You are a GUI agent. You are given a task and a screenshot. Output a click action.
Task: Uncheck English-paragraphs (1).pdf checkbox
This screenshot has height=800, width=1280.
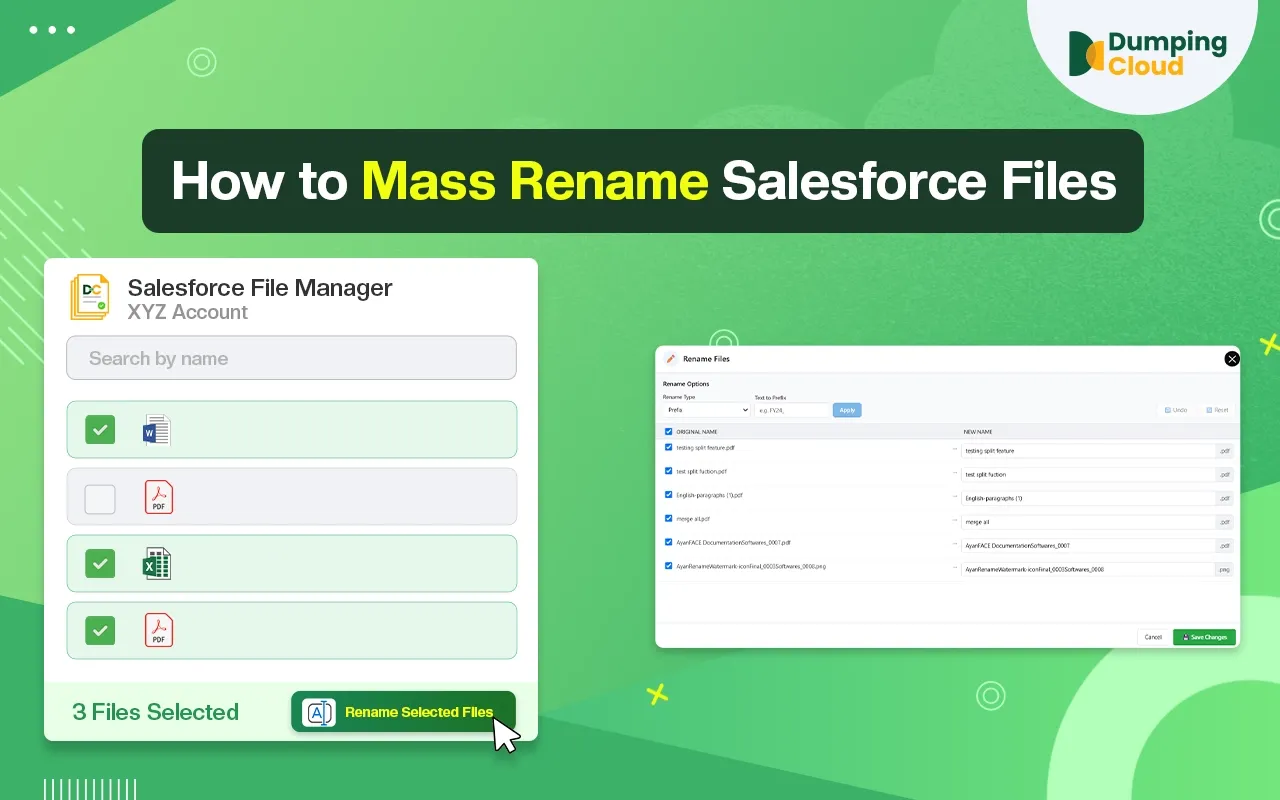(x=669, y=495)
